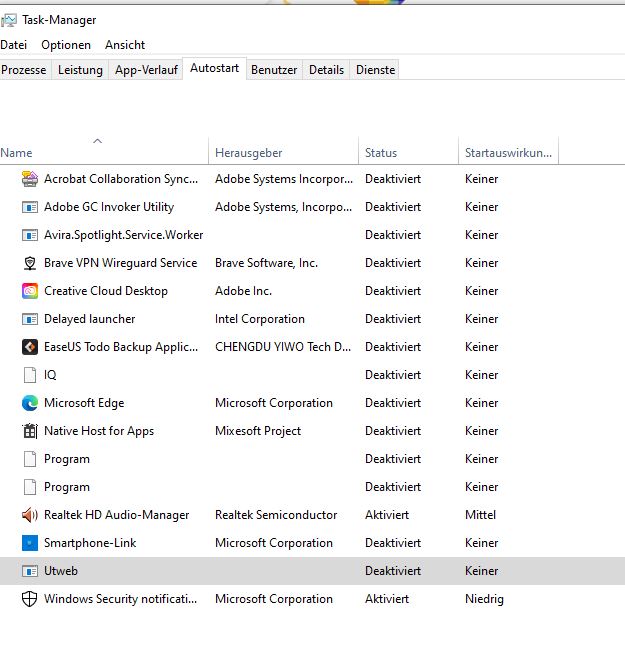Viewport: 625px width, 657px height.
Task: Switch to the Prozesse tab
Action: pyautogui.click(x=24, y=70)
